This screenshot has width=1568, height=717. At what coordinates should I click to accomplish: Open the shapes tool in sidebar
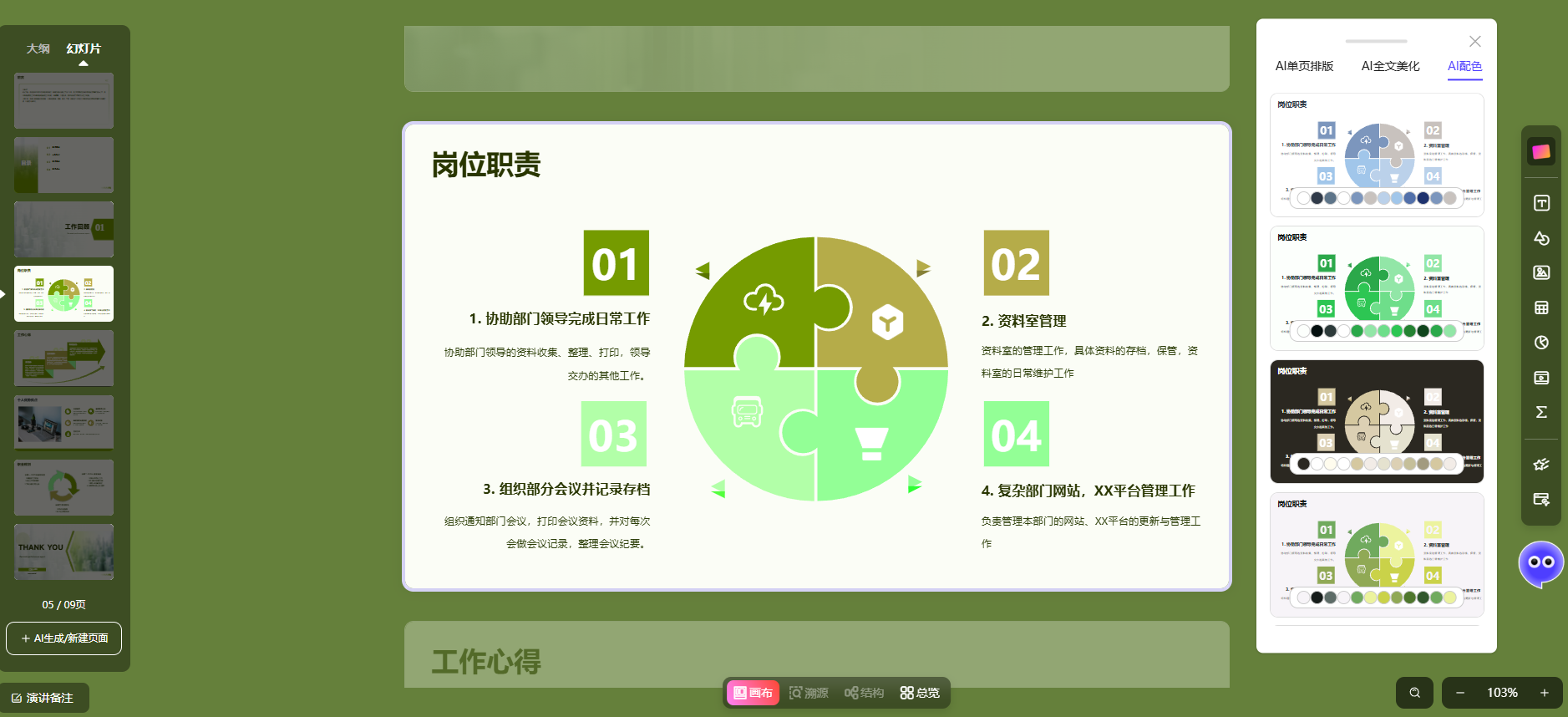1541,238
